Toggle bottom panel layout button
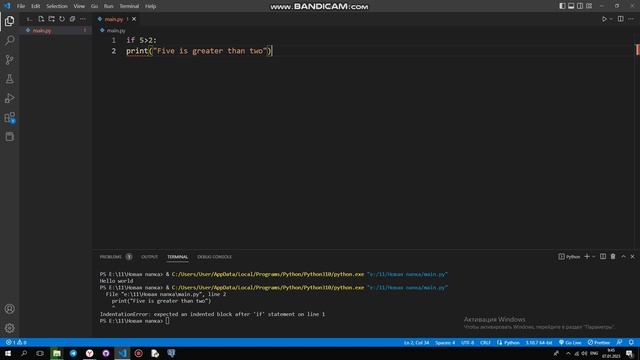Screen dimensions: 640x360 571,6
